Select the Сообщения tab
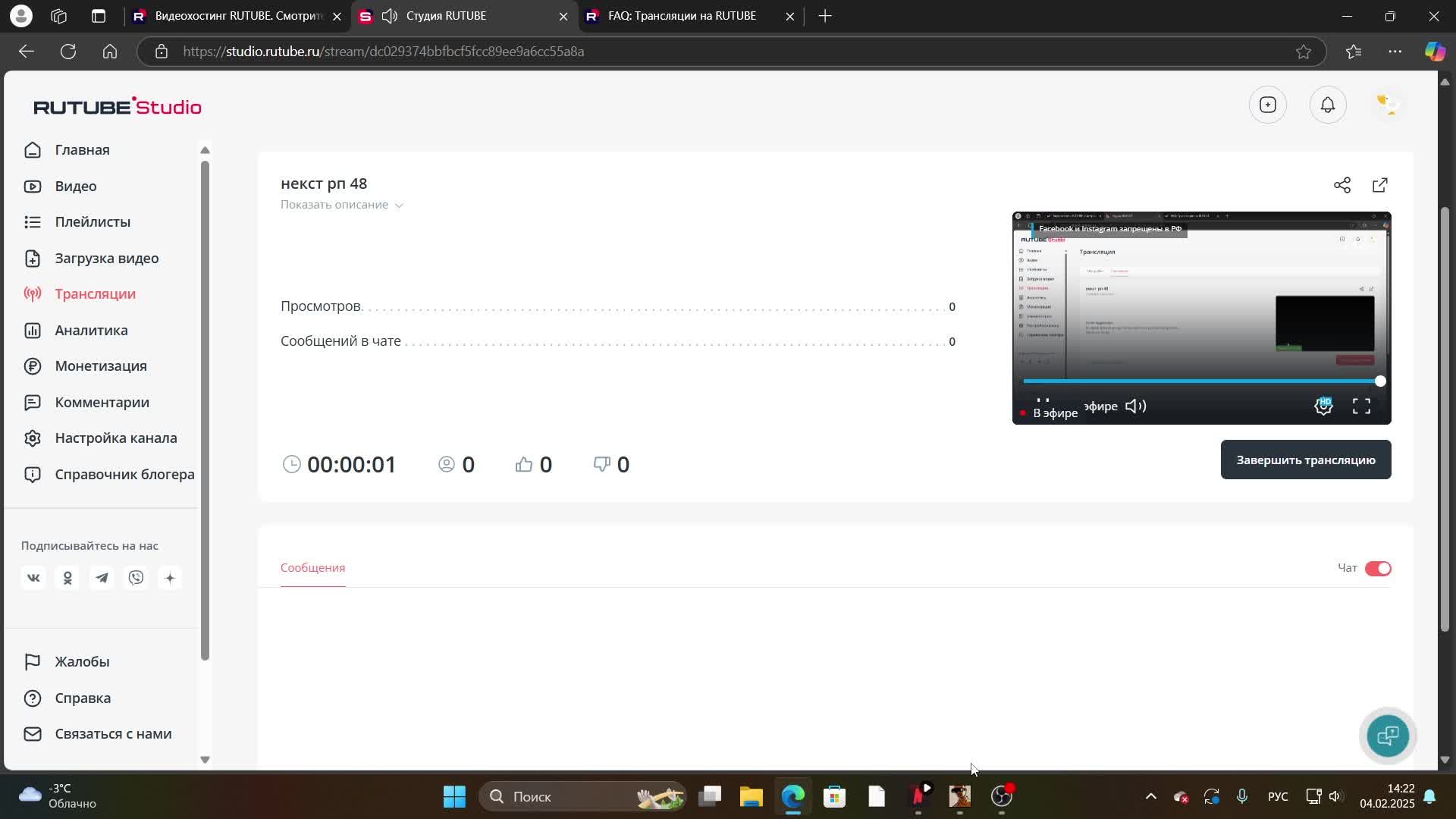The width and height of the screenshot is (1456, 819). tap(312, 567)
